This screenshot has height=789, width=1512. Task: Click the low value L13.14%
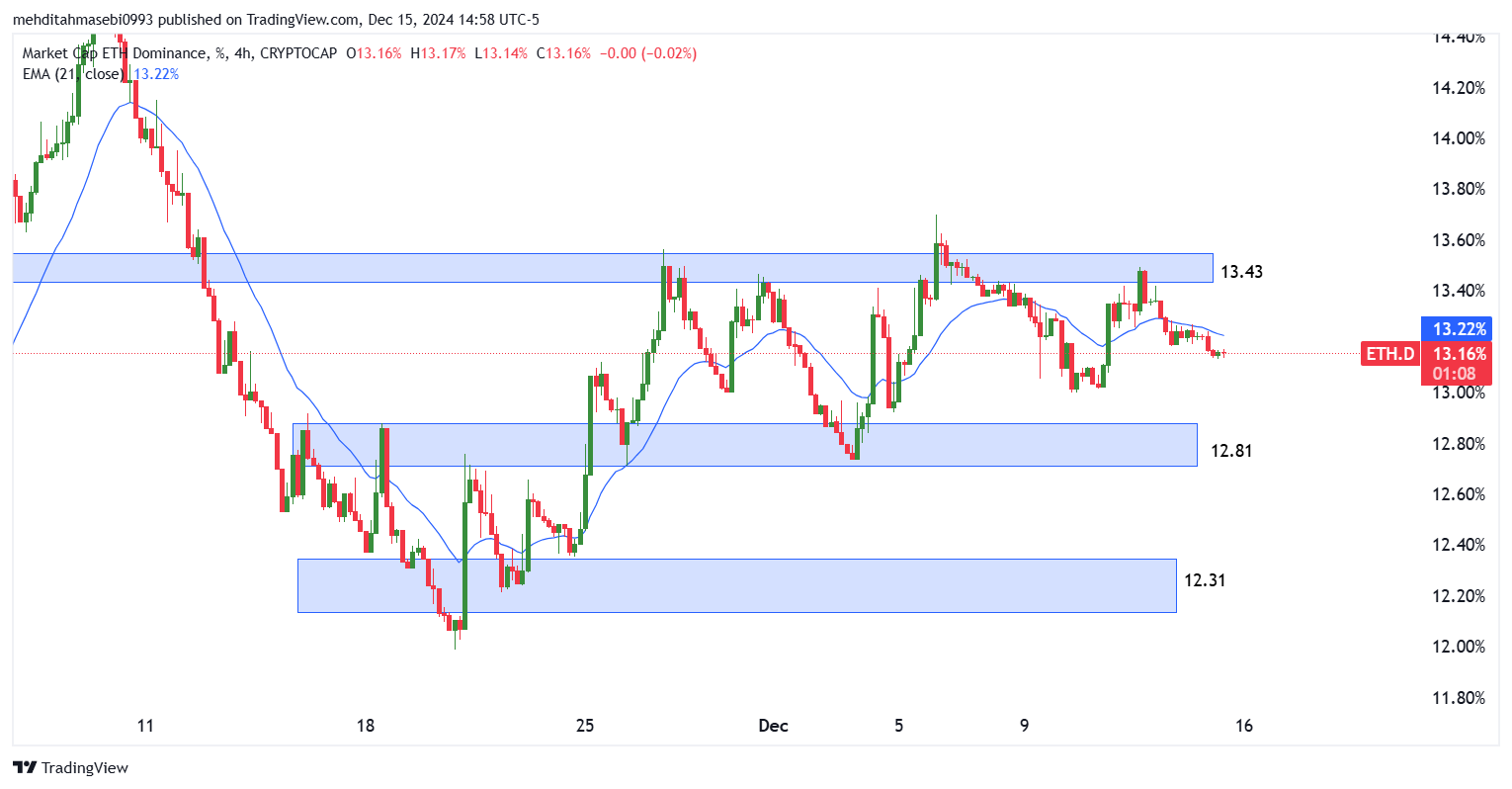(501, 53)
